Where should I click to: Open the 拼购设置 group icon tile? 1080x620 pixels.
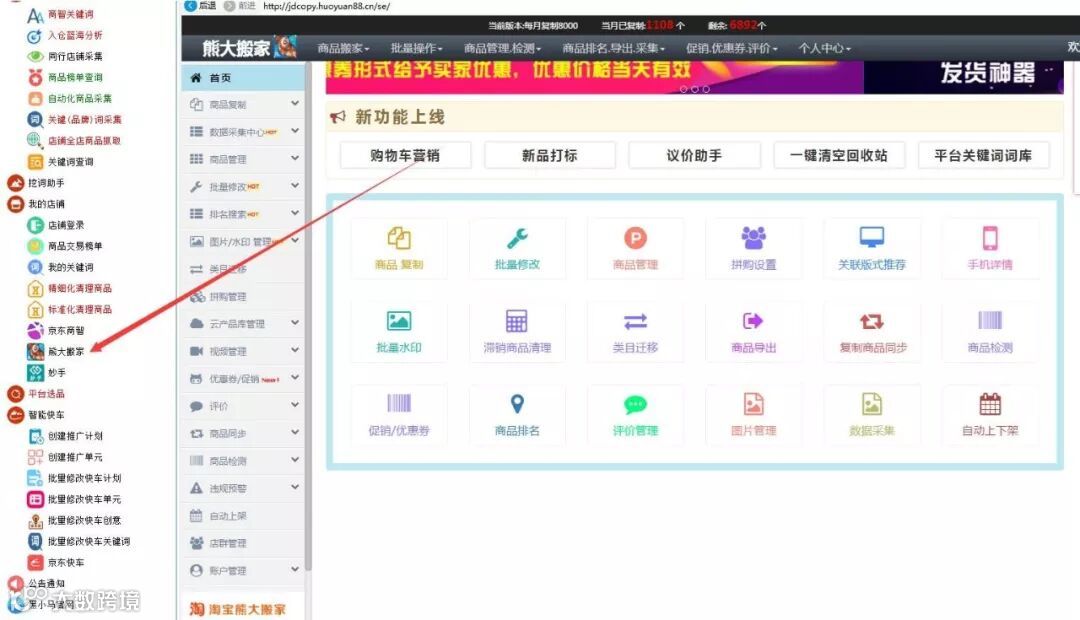pos(754,248)
